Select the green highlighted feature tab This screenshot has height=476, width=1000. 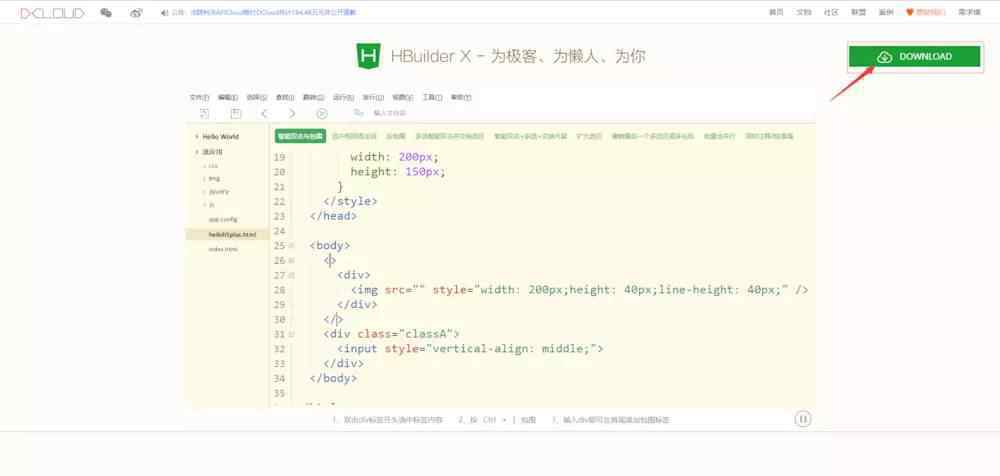[x=300, y=137]
